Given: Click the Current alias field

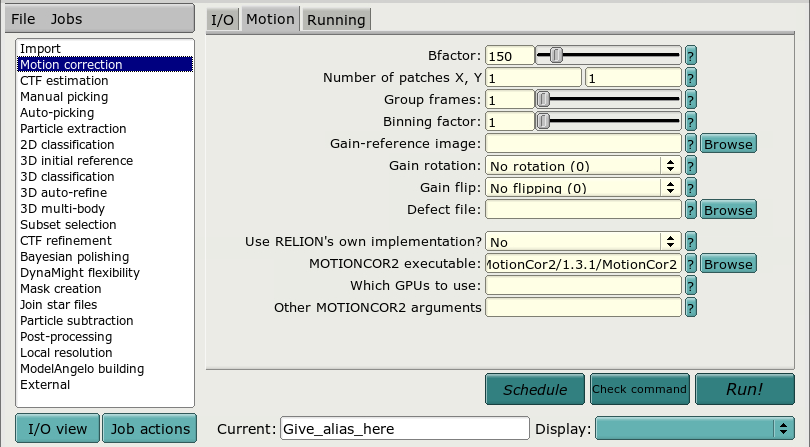Looking at the screenshot, I should 405,428.
